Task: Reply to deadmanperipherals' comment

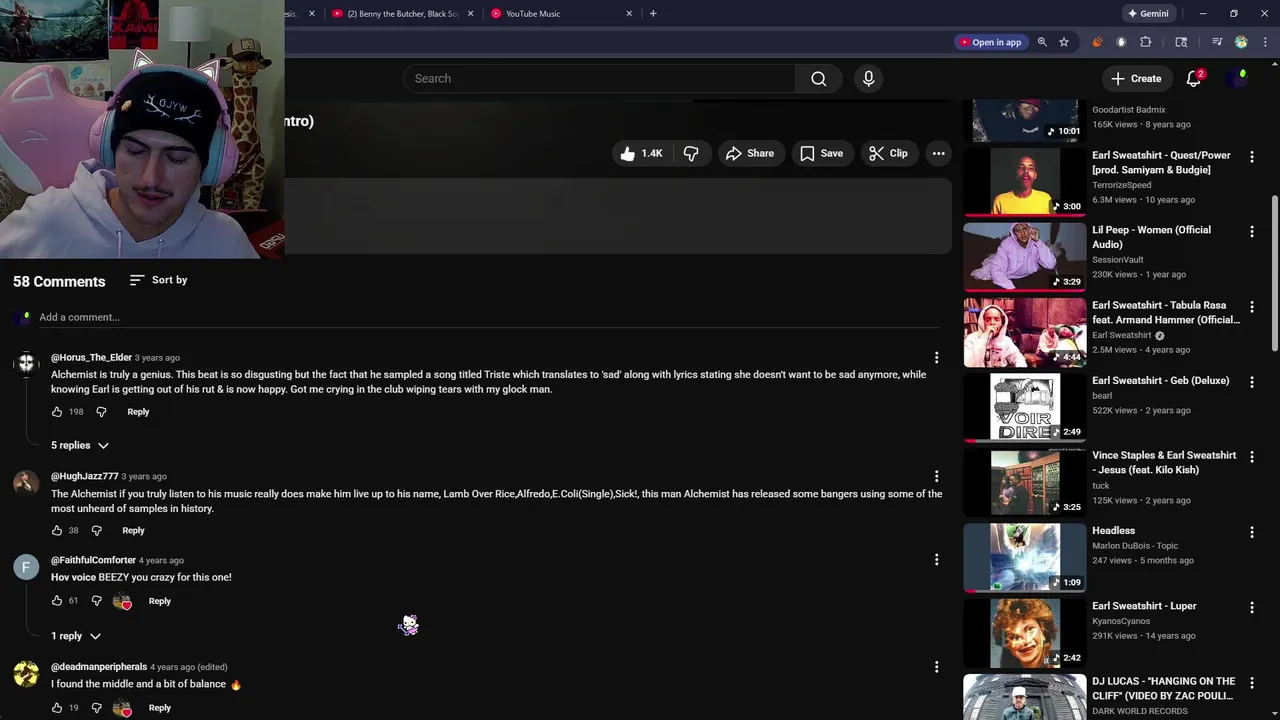Action: tap(159, 708)
